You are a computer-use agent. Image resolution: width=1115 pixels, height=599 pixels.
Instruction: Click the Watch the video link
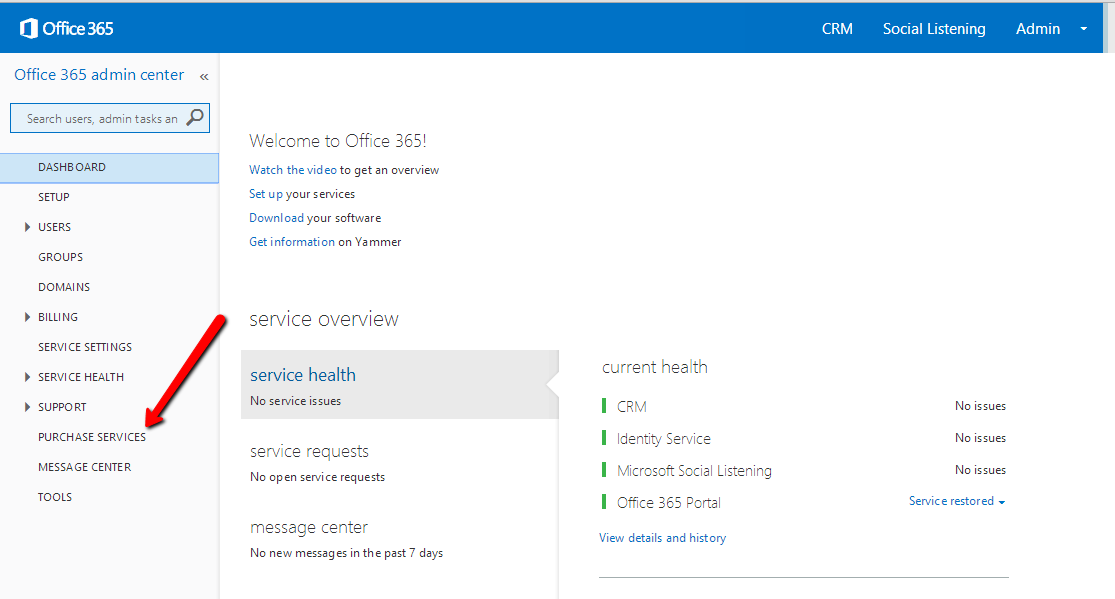tap(292, 170)
